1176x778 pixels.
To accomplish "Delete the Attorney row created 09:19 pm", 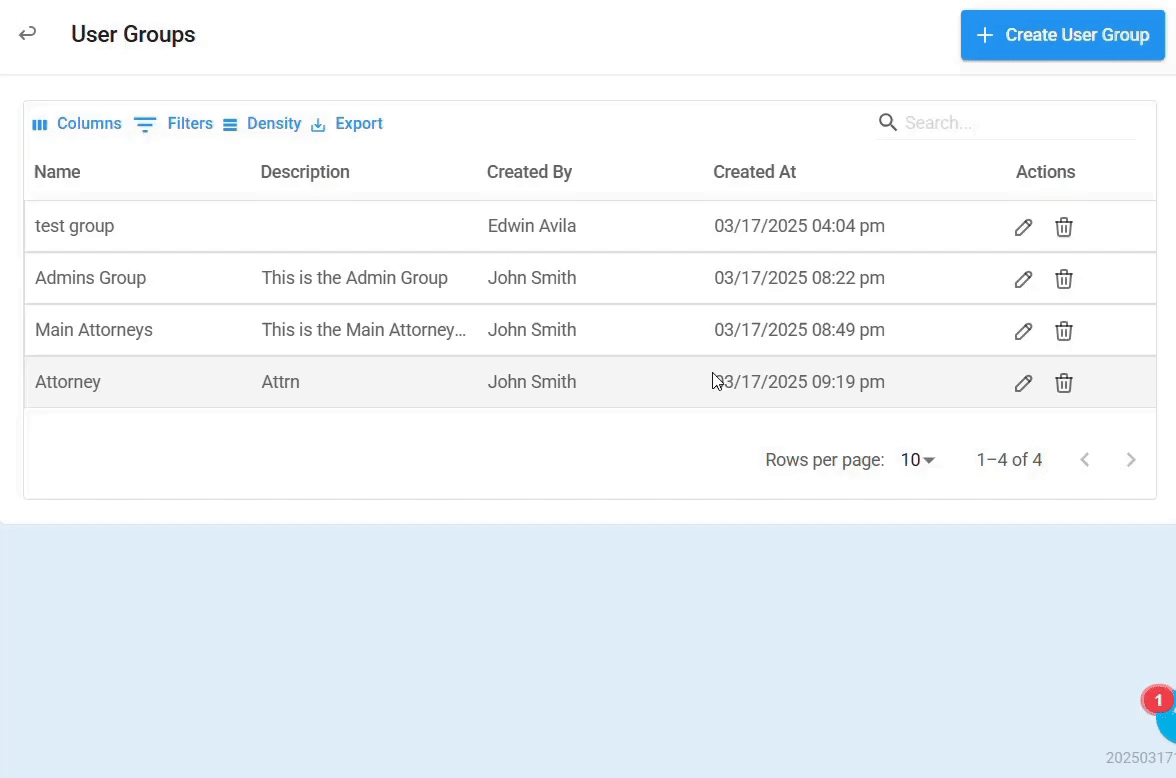I will [1064, 383].
